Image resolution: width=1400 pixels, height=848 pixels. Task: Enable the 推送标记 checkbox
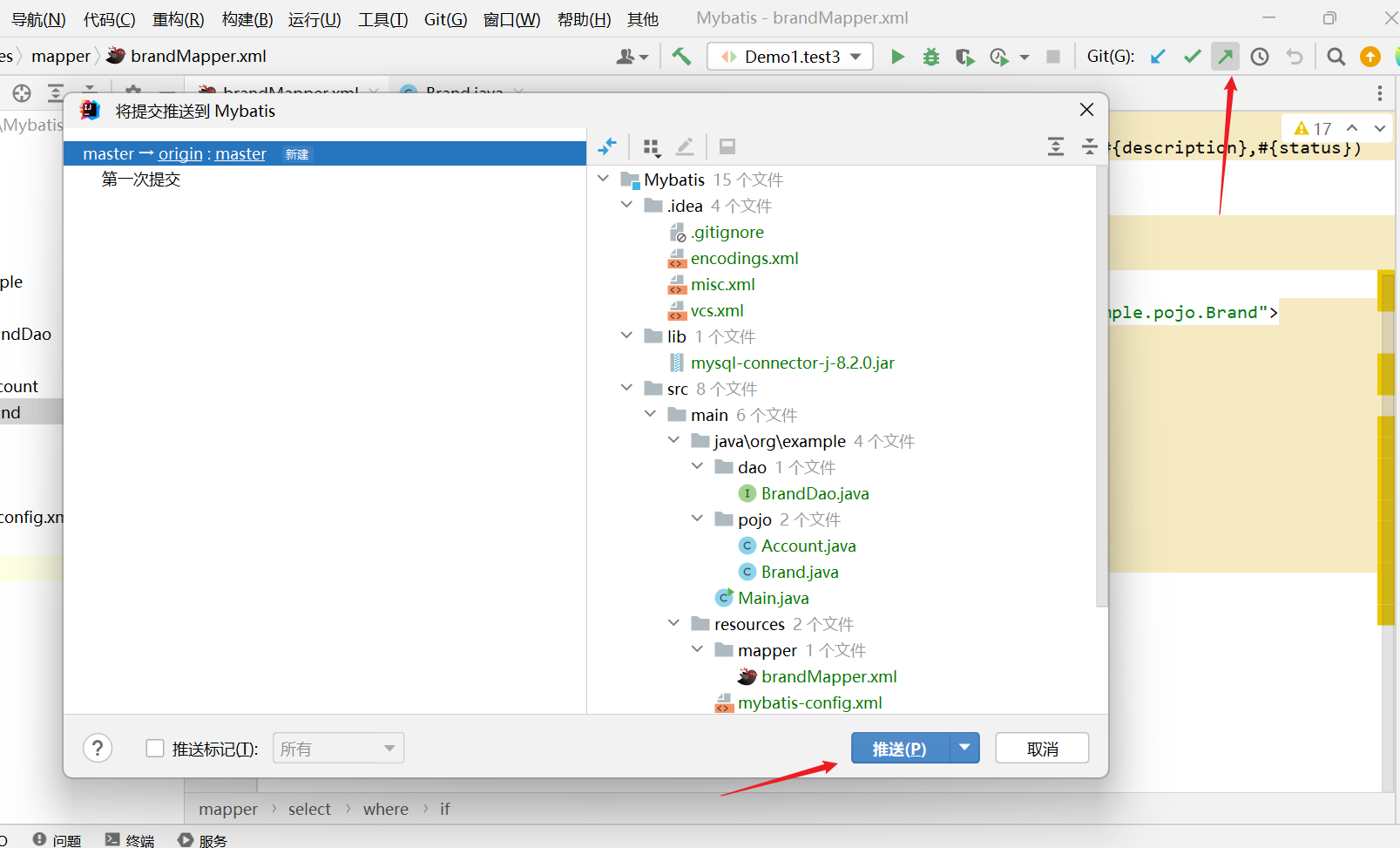coord(155,749)
